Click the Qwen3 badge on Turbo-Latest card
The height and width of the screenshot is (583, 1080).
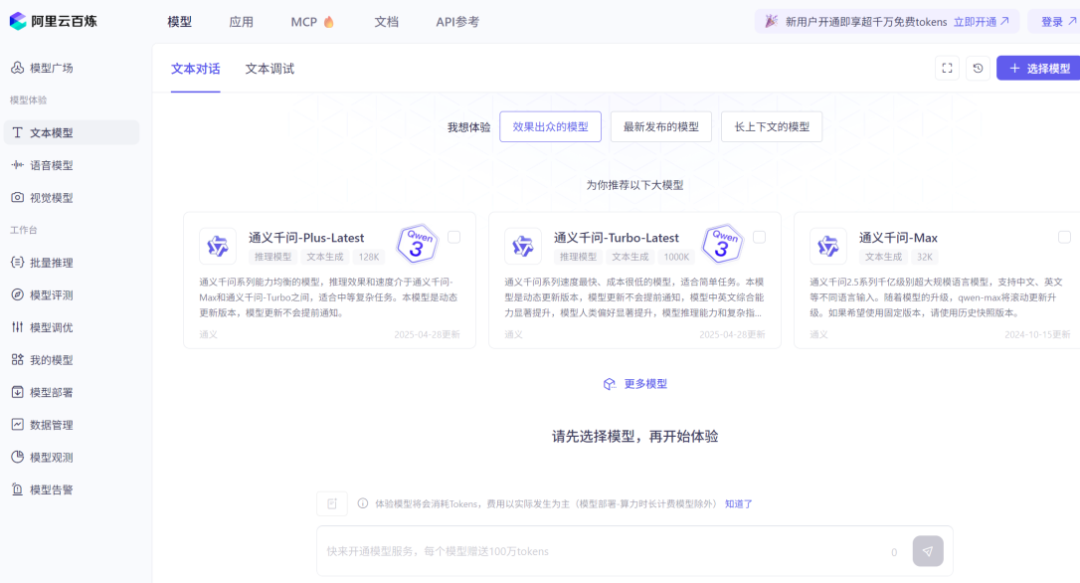(x=723, y=243)
